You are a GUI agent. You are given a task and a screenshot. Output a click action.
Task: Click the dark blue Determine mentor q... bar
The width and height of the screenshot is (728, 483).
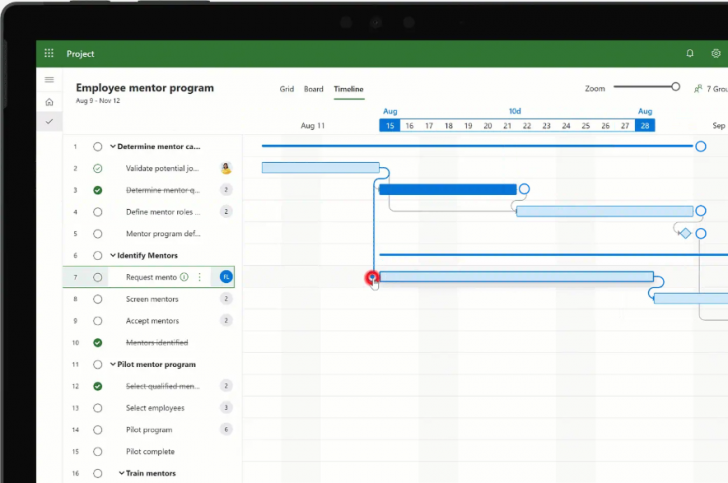[448, 189]
